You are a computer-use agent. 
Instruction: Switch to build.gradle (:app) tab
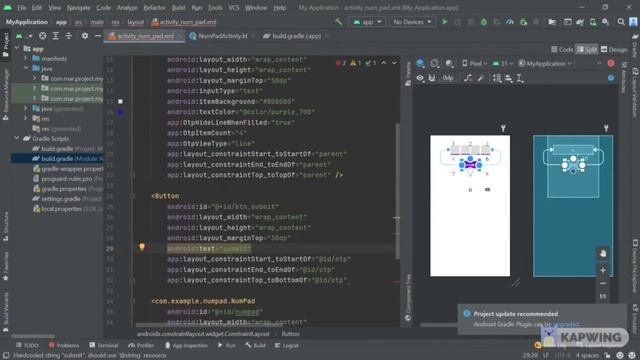(x=296, y=36)
